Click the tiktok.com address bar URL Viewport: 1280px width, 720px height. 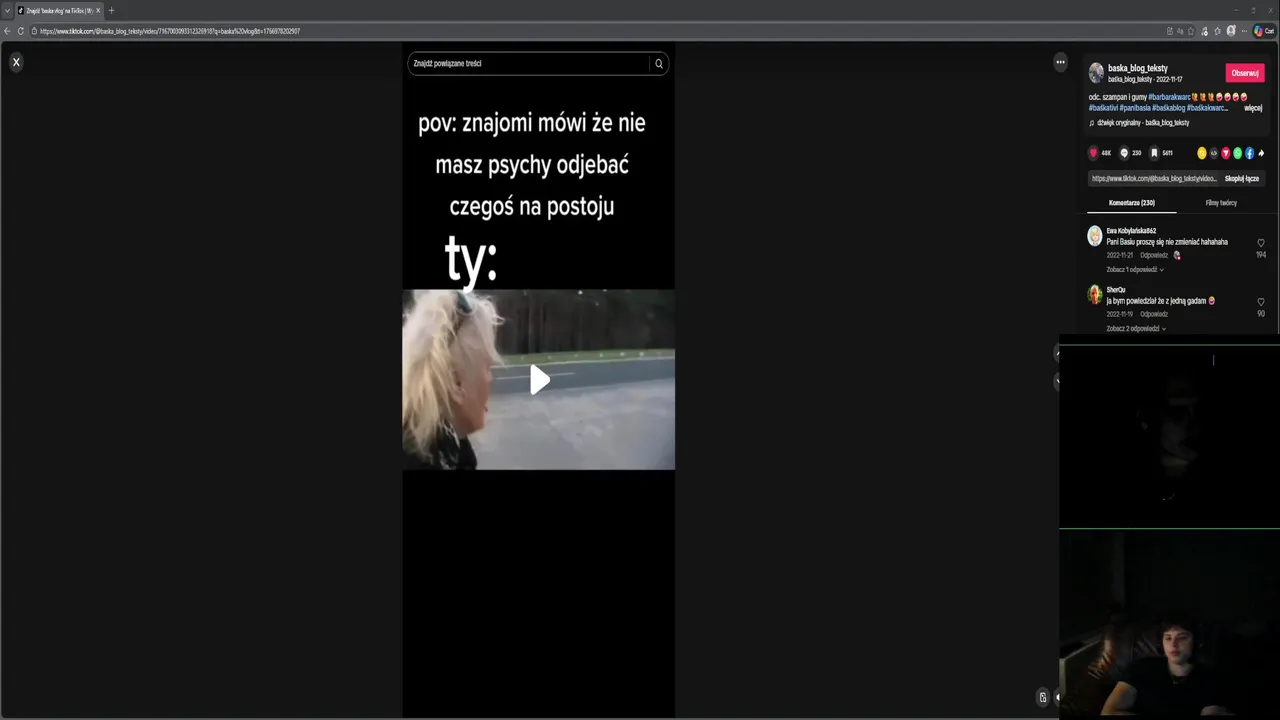170,31
